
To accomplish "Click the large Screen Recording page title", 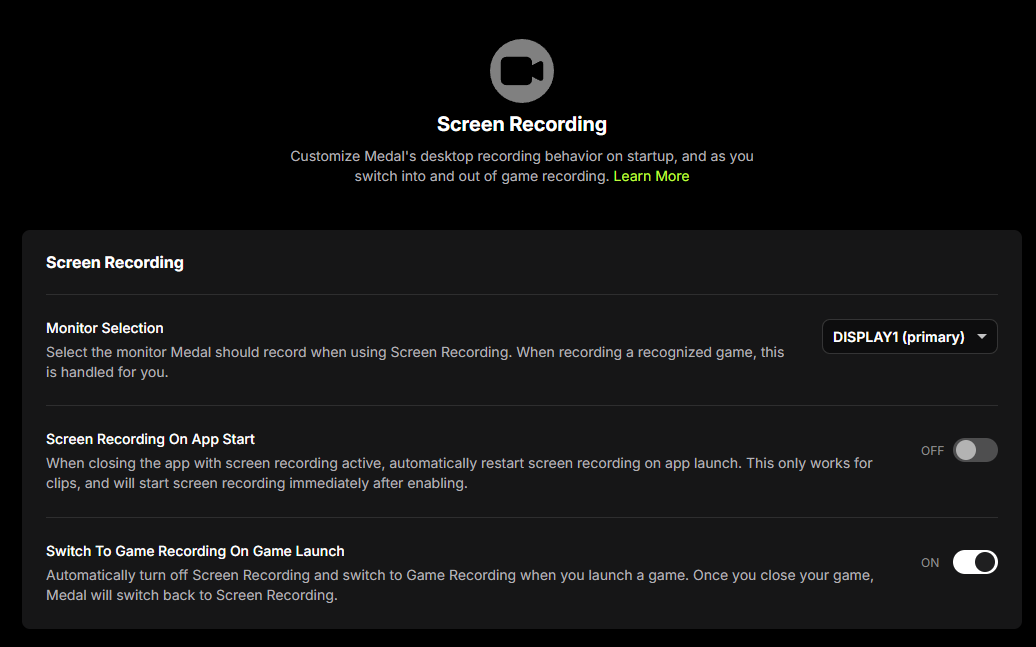I will coord(522,124).
